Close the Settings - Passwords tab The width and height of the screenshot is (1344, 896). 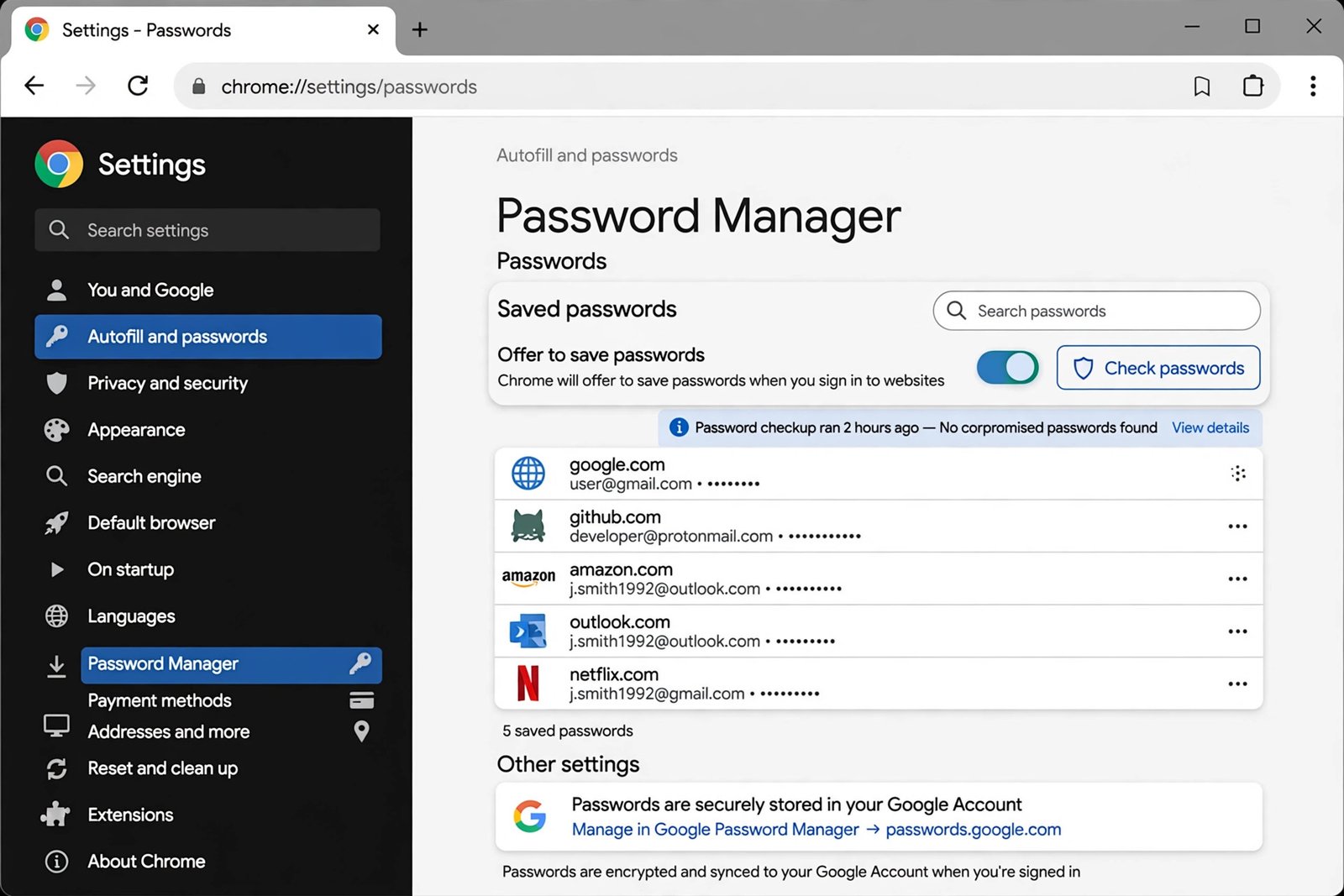click(x=374, y=30)
